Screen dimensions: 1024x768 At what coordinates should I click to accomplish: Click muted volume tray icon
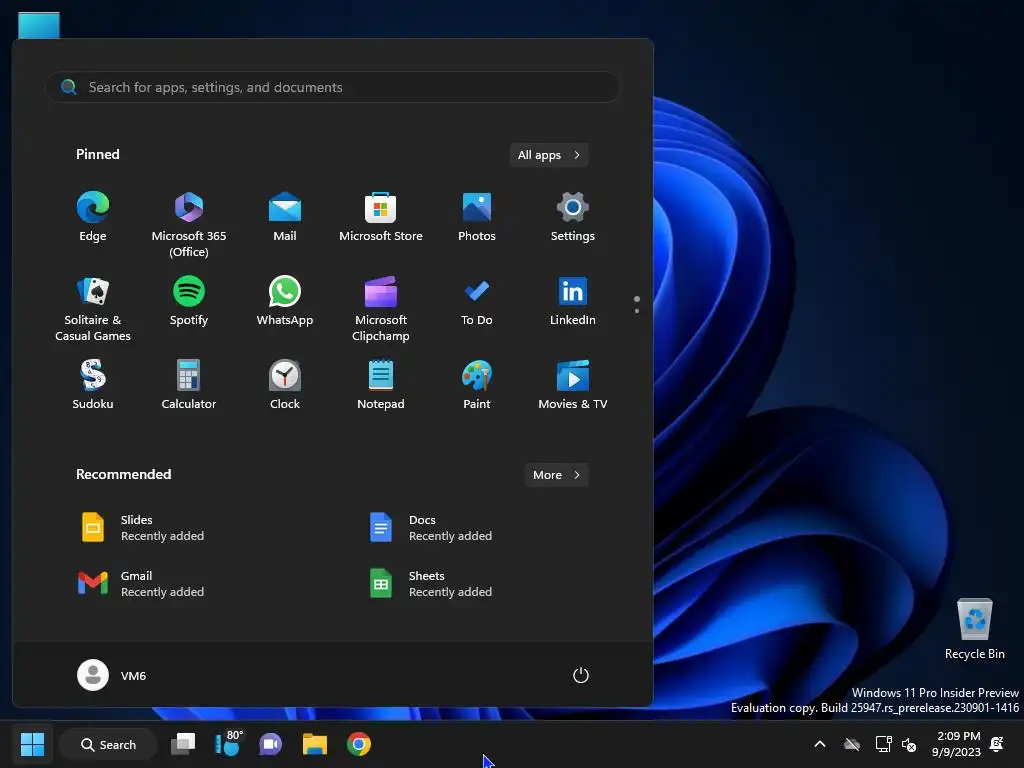click(x=908, y=744)
